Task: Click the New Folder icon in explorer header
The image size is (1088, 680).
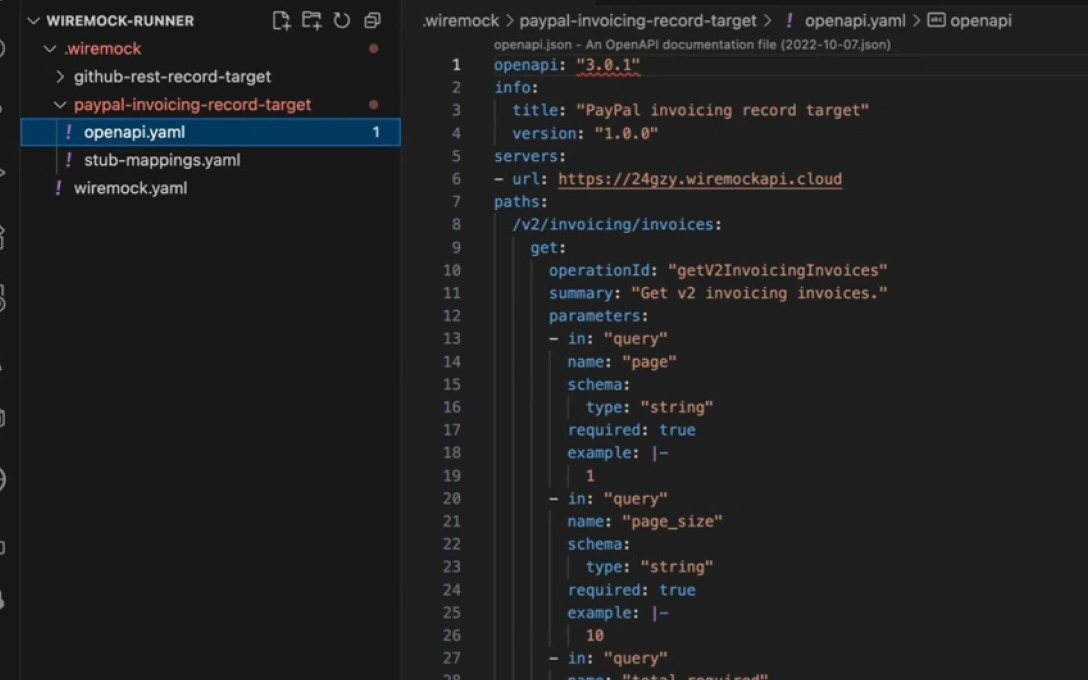Action: point(312,21)
